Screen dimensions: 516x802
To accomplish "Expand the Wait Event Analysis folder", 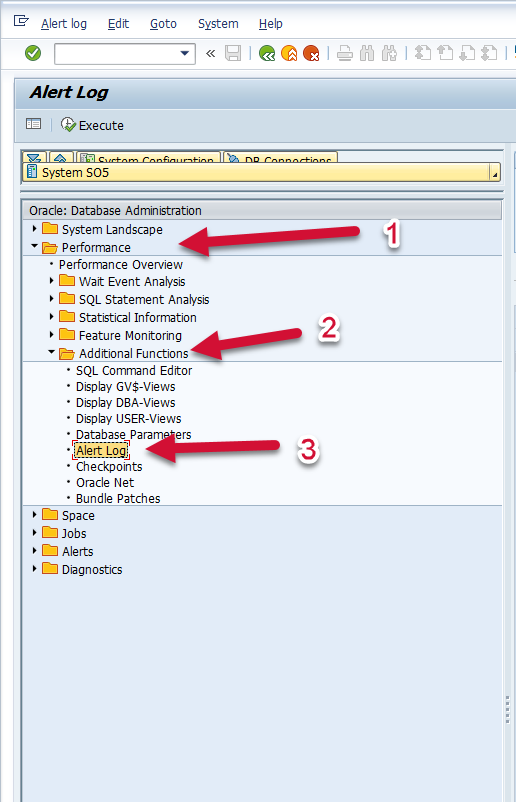I will point(52,281).
